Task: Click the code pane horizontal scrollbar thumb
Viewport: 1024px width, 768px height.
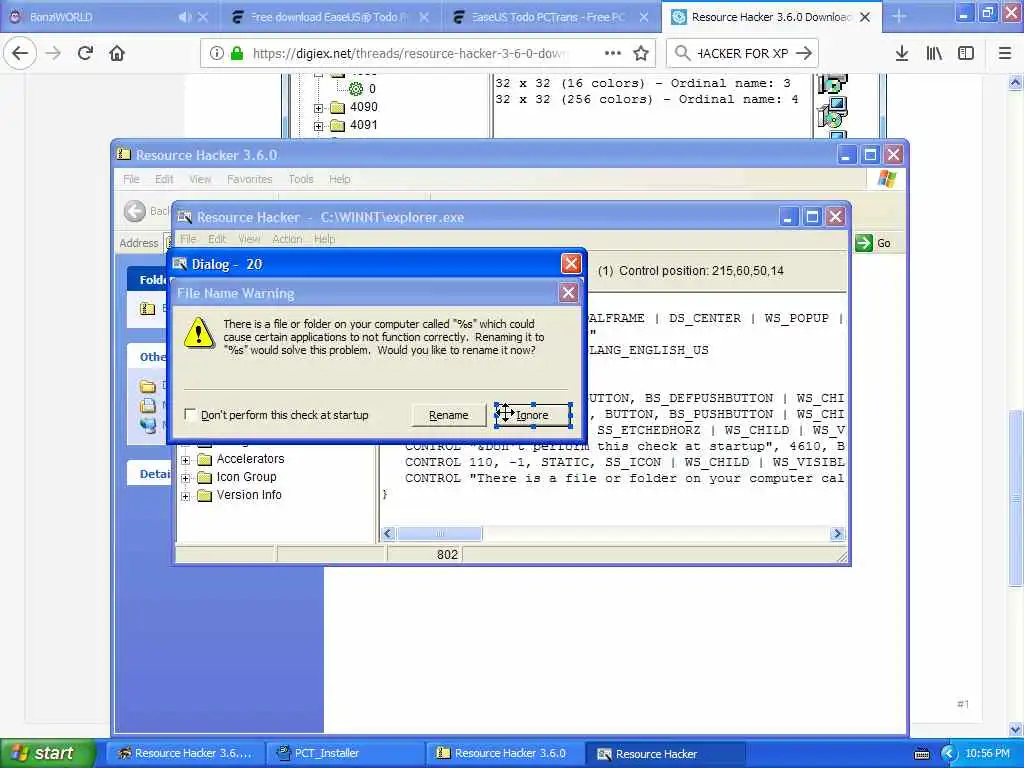Action: click(440, 534)
